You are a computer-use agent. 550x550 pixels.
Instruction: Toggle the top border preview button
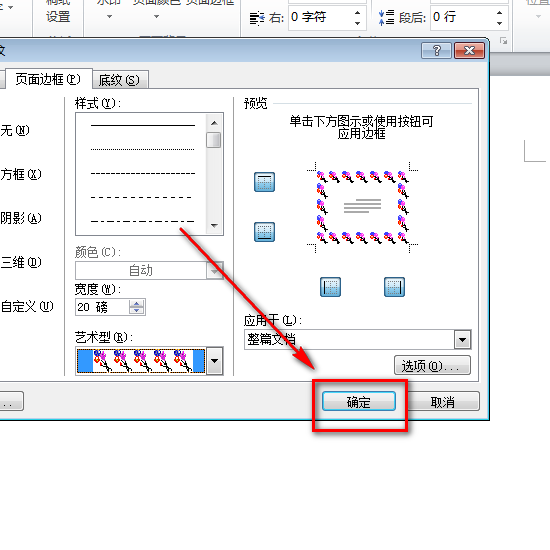[x=264, y=182]
